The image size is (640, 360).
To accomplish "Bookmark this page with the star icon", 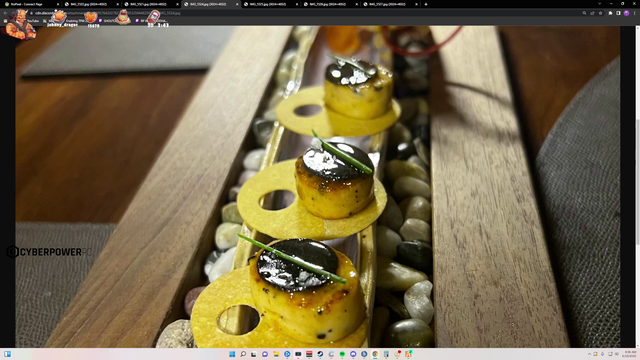I will 600,13.
